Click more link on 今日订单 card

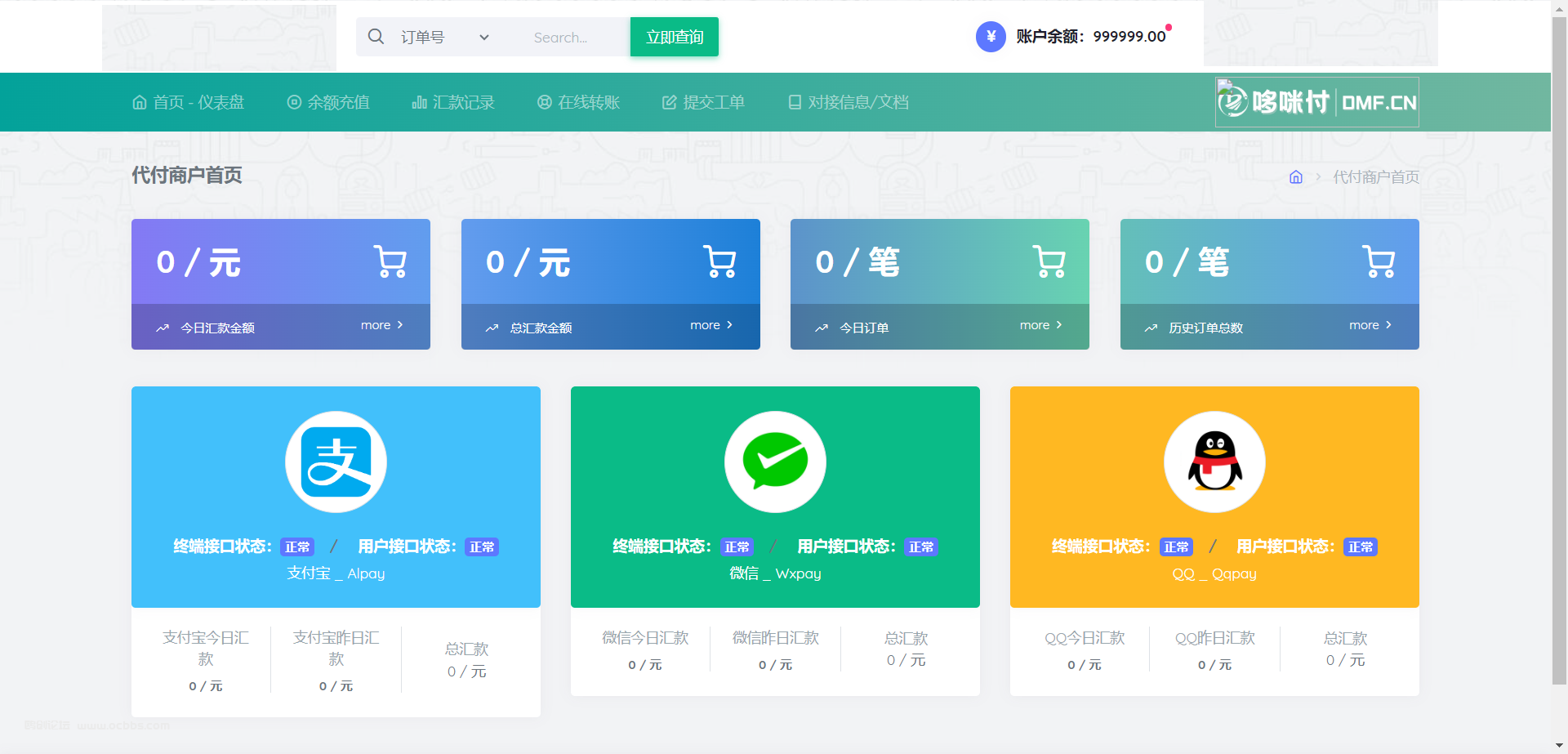(x=1041, y=325)
